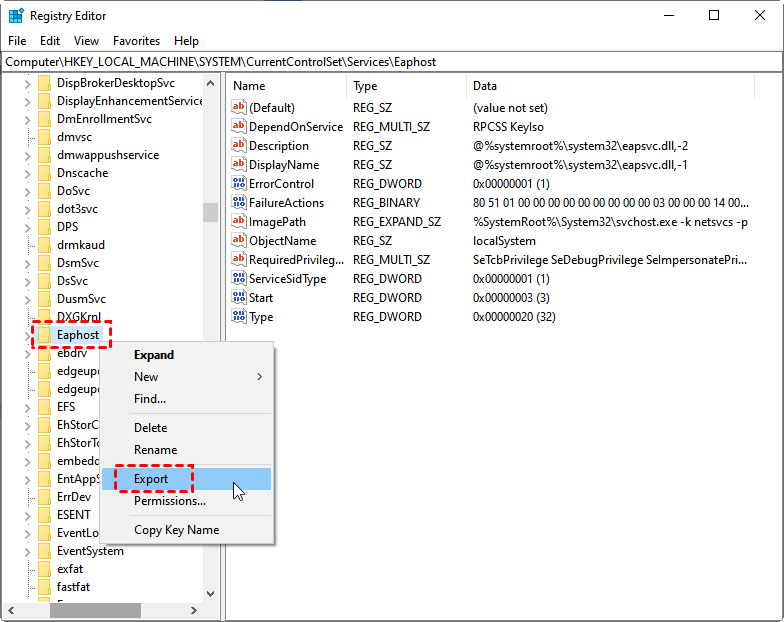
Task: Click the Registry Editor app icon in title bar
Action: [16, 16]
